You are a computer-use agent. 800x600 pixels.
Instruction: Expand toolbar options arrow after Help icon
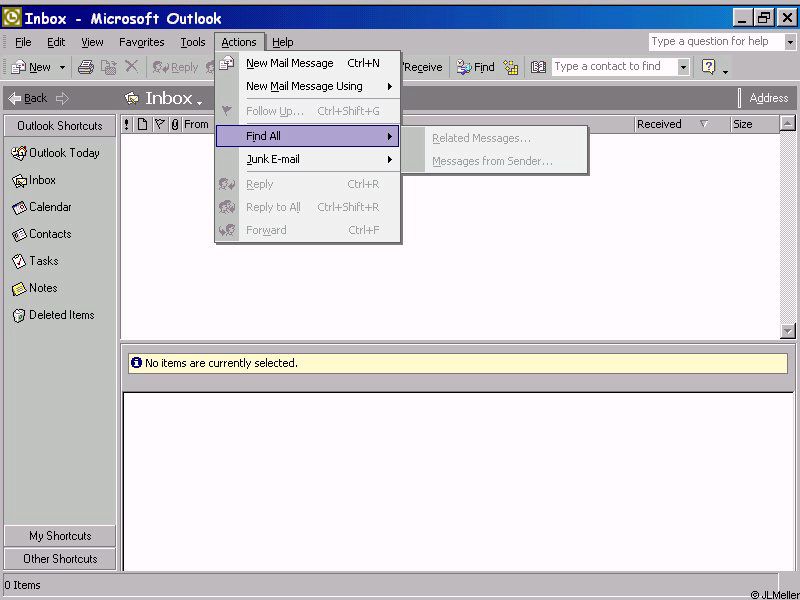tap(726, 72)
